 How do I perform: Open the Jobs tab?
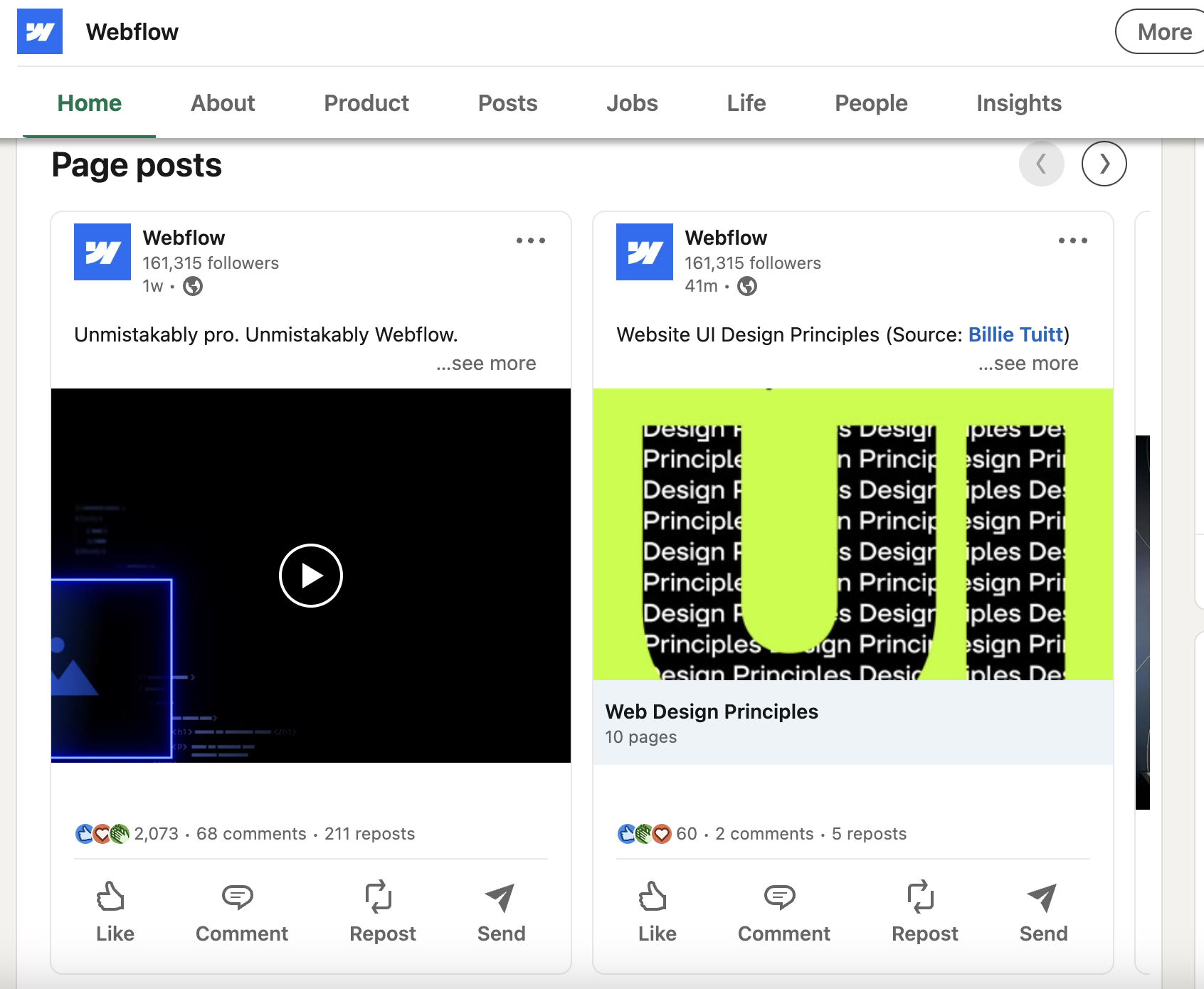coord(632,103)
